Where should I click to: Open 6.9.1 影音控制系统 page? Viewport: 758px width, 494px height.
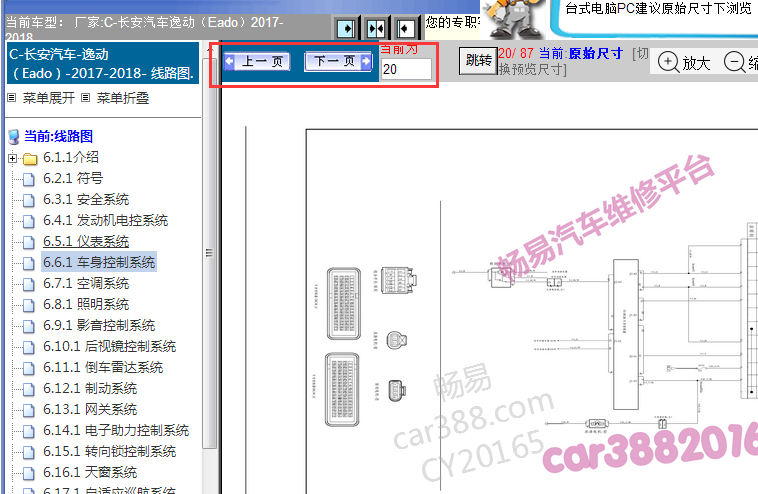point(99,325)
